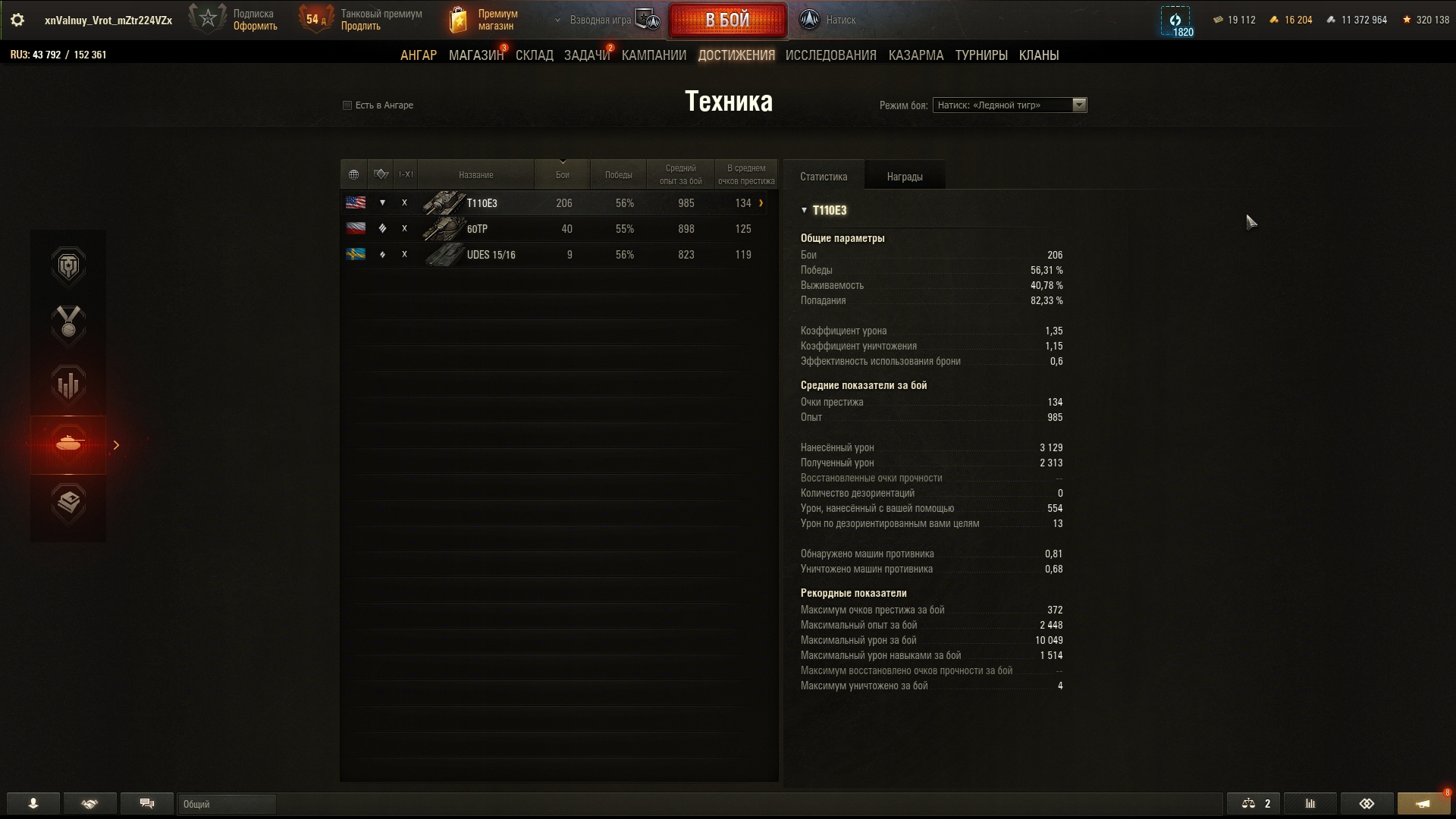Click the vehicles tank sidebar icon
Screen dimensions: 1456x819
point(68,444)
